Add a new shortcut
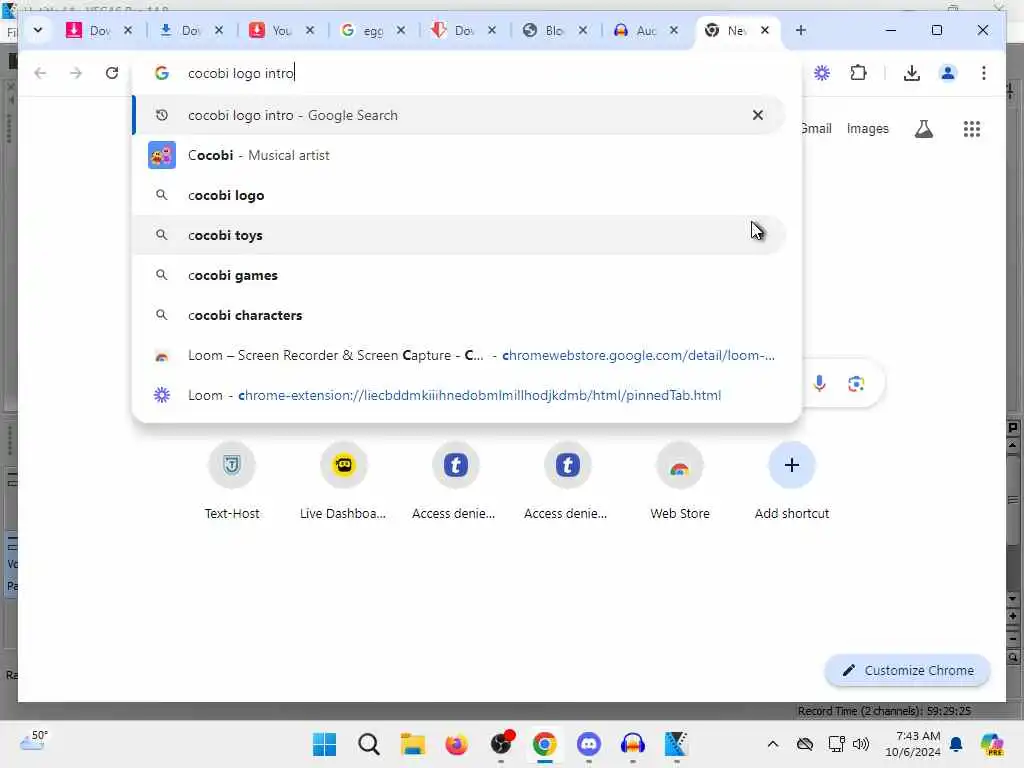 coord(792,482)
